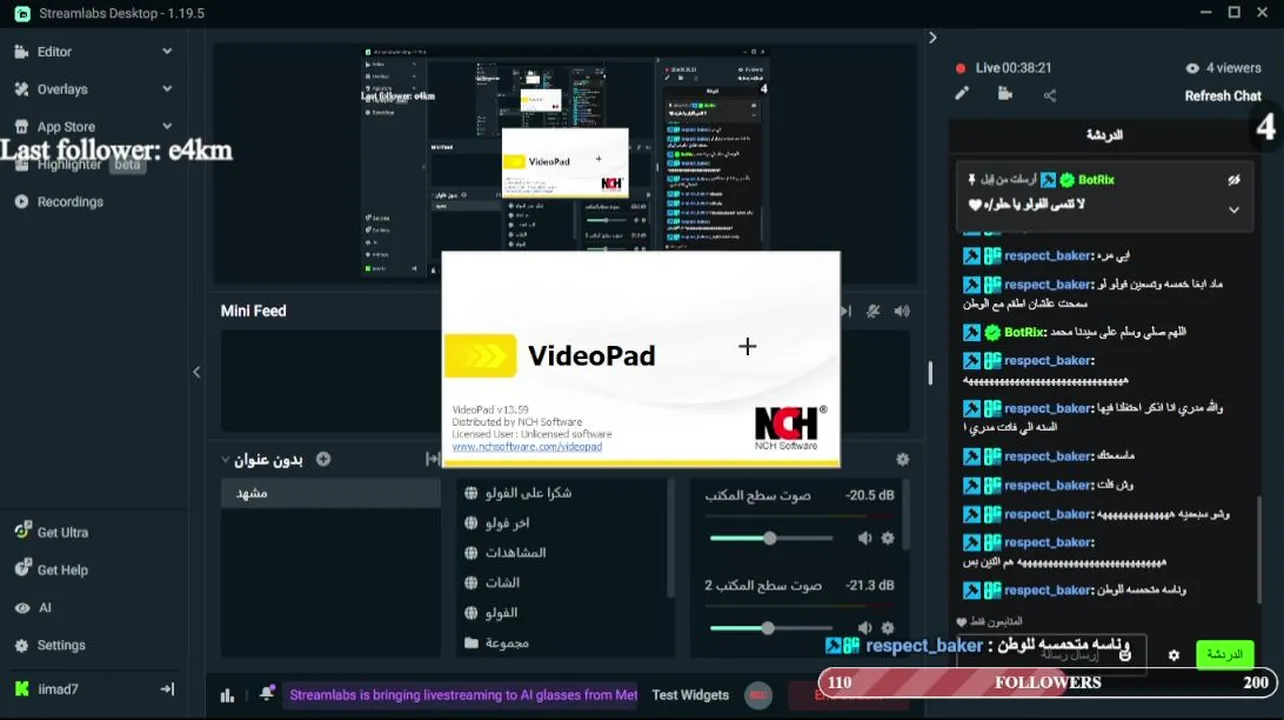Click the edit stream info pencil icon
This screenshot has width=1284, height=720.
click(x=962, y=94)
